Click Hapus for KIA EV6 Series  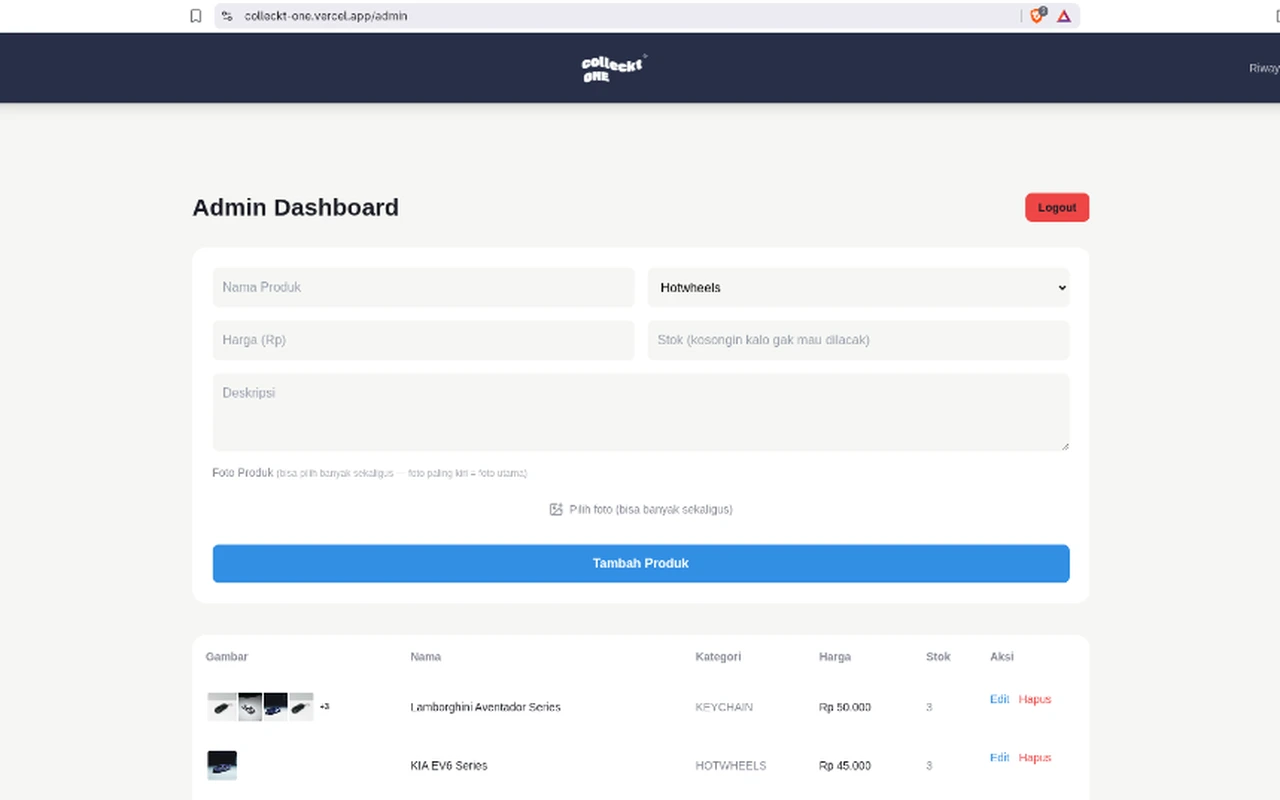point(1035,757)
